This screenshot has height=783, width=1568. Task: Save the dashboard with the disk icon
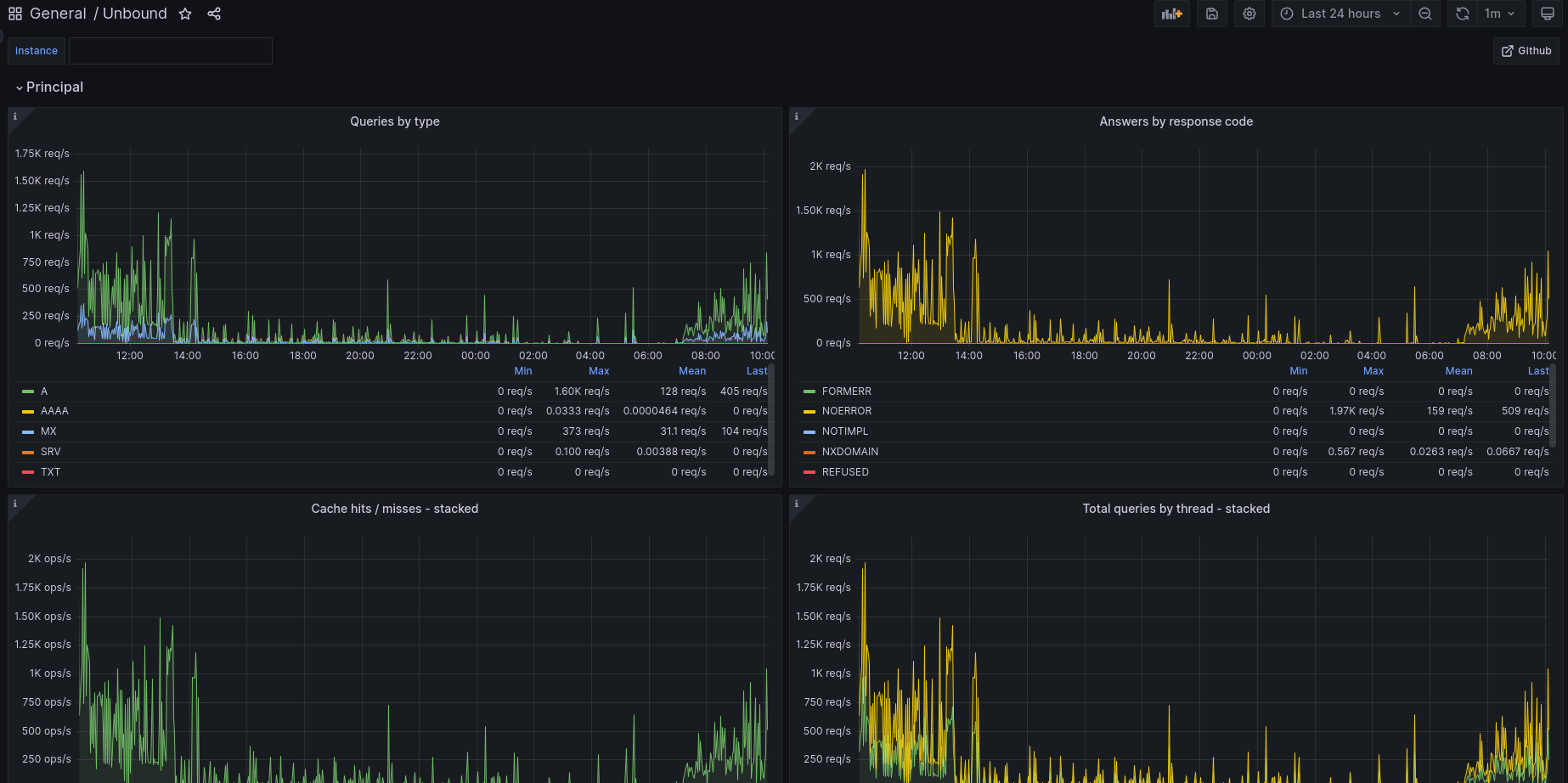click(x=1212, y=14)
